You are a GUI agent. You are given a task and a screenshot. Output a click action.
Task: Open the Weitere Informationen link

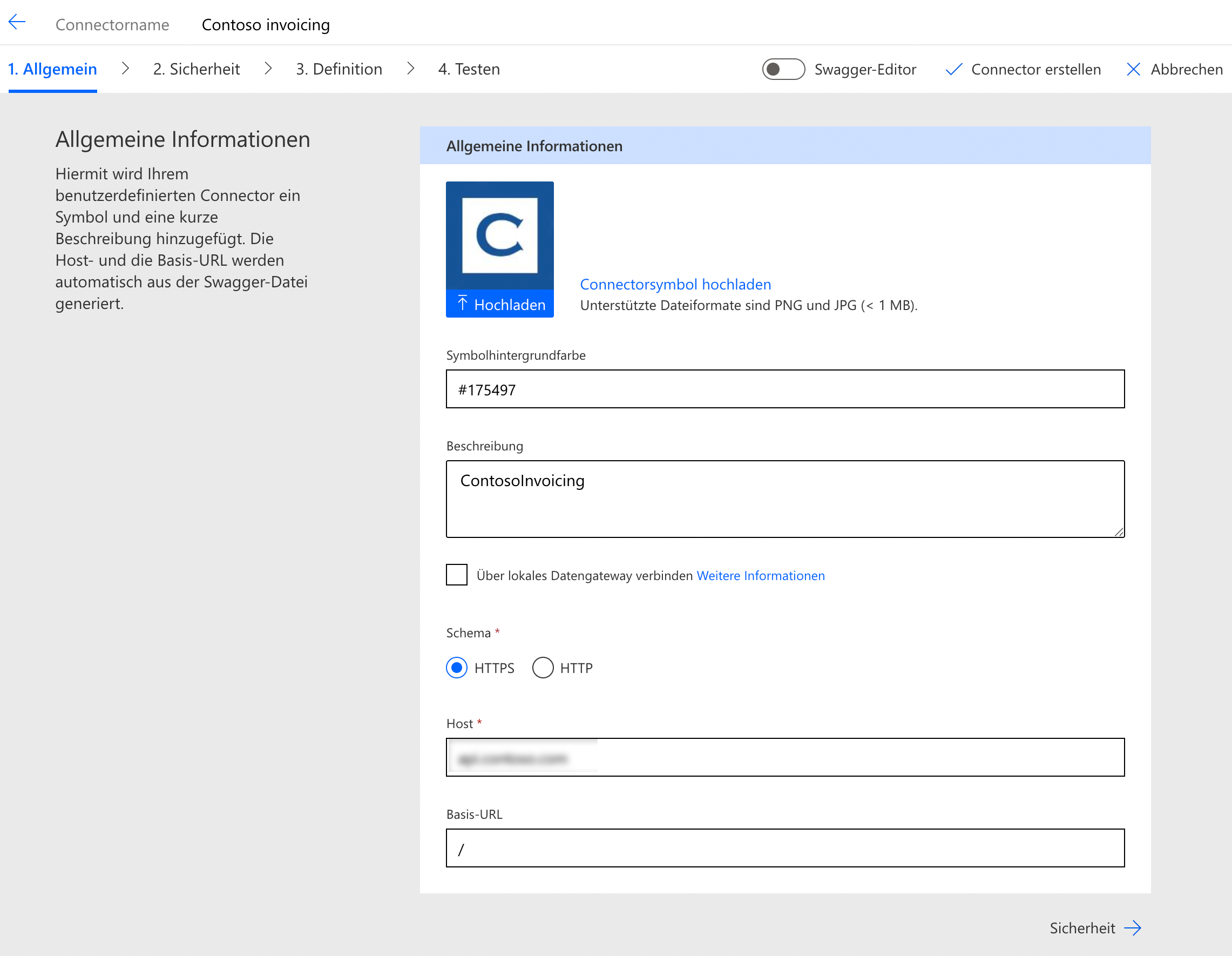tap(760, 576)
